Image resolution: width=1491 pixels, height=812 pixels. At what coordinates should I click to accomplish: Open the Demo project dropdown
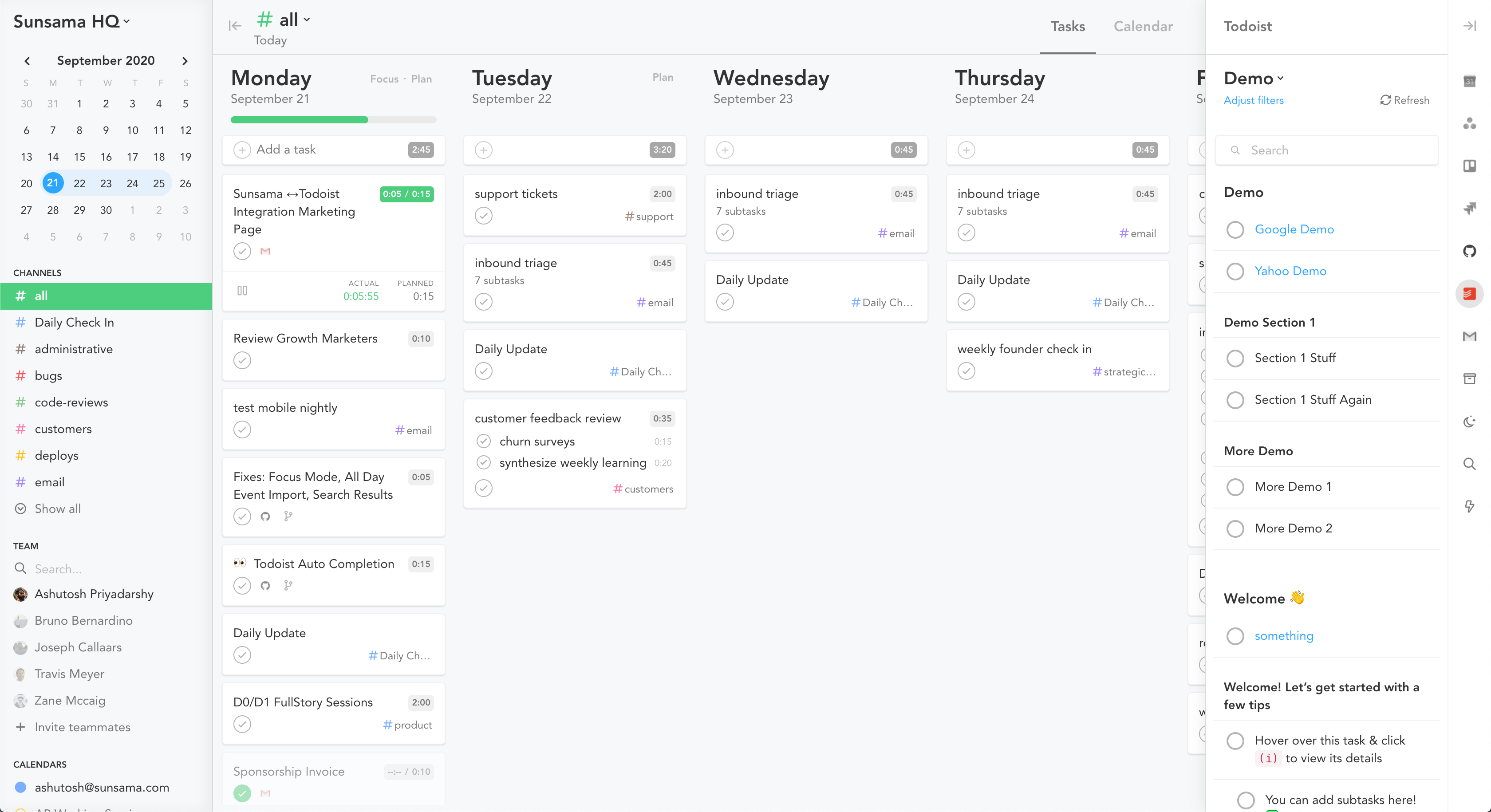pyautogui.click(x=1254, y=78)
